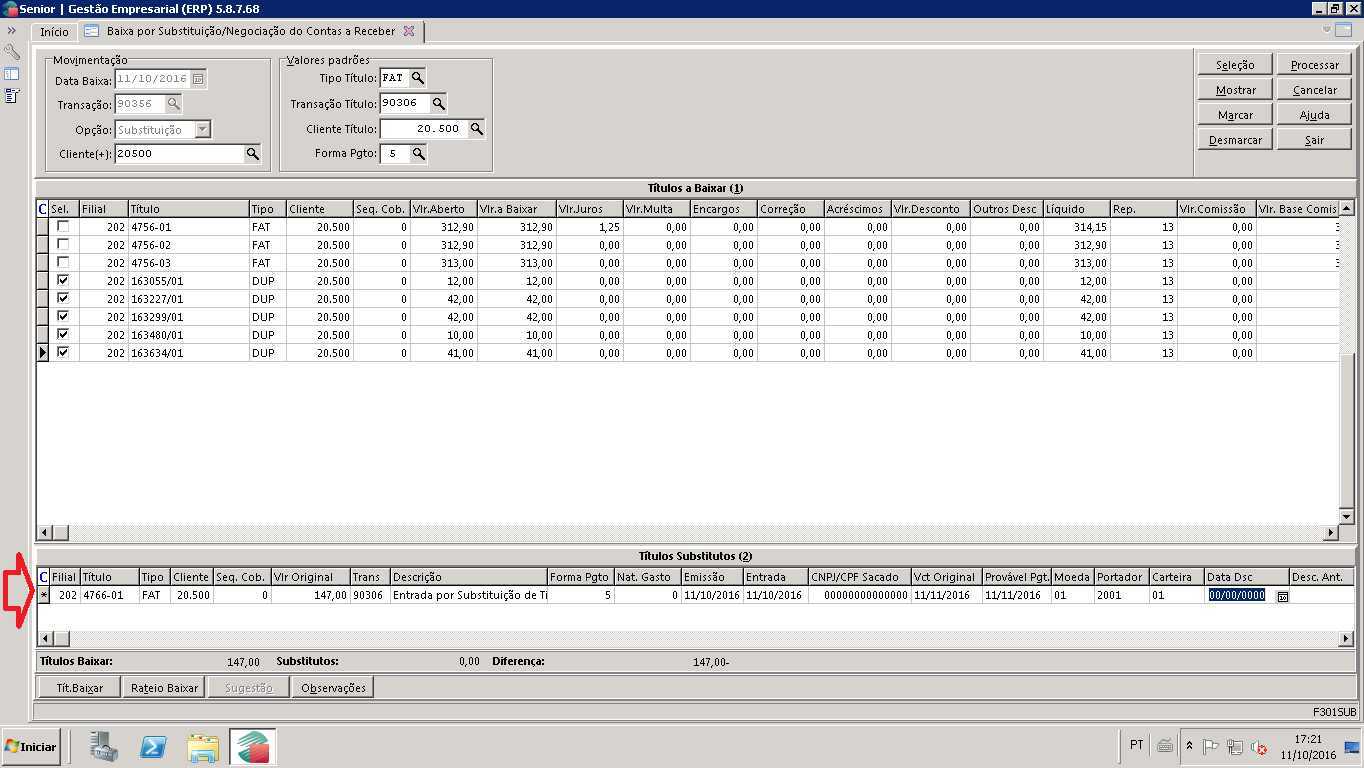Open the panel layout icon in sidebar
This screenshot has width=1364, height=768.
pos(12,74)
